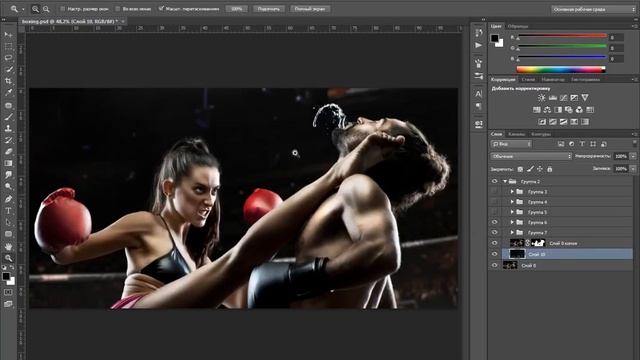Screen dimensions: 640x360
Task: Add a Levels adjustment
Action: 553,98
